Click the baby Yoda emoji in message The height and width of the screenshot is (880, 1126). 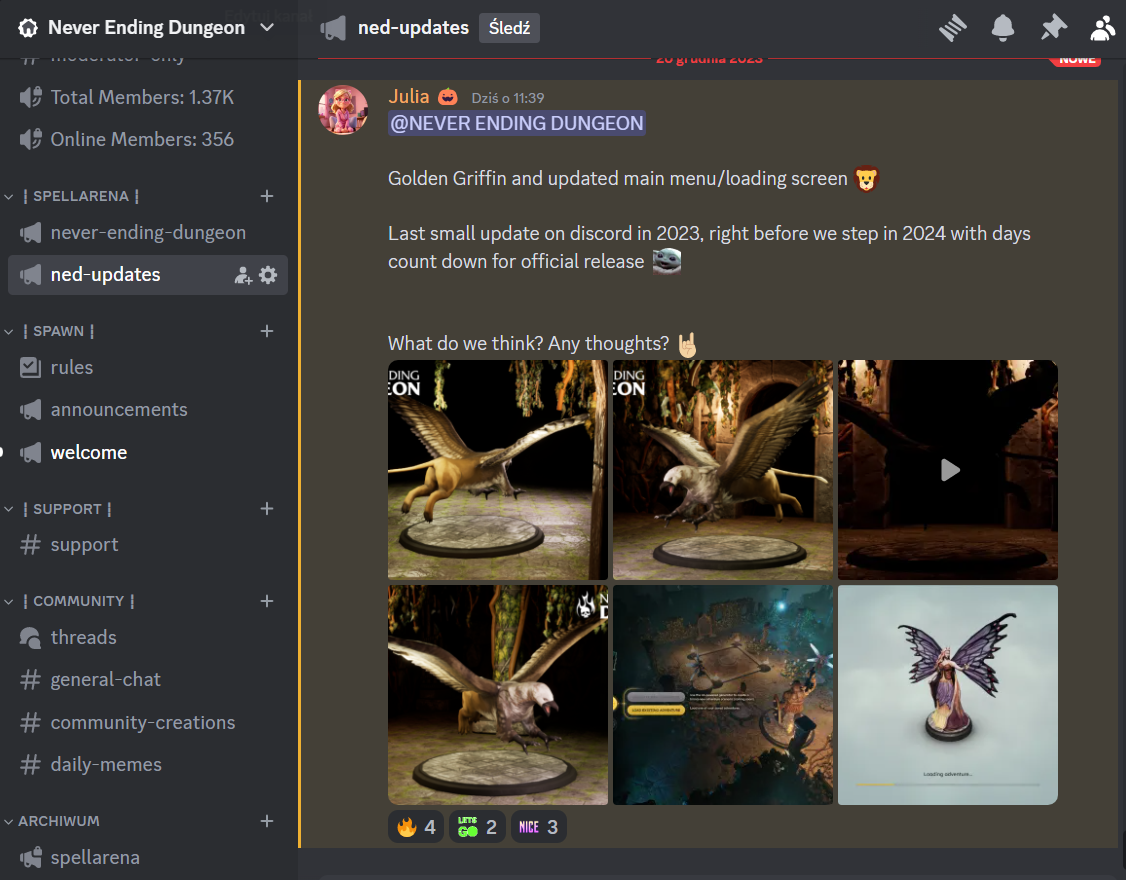666,261
